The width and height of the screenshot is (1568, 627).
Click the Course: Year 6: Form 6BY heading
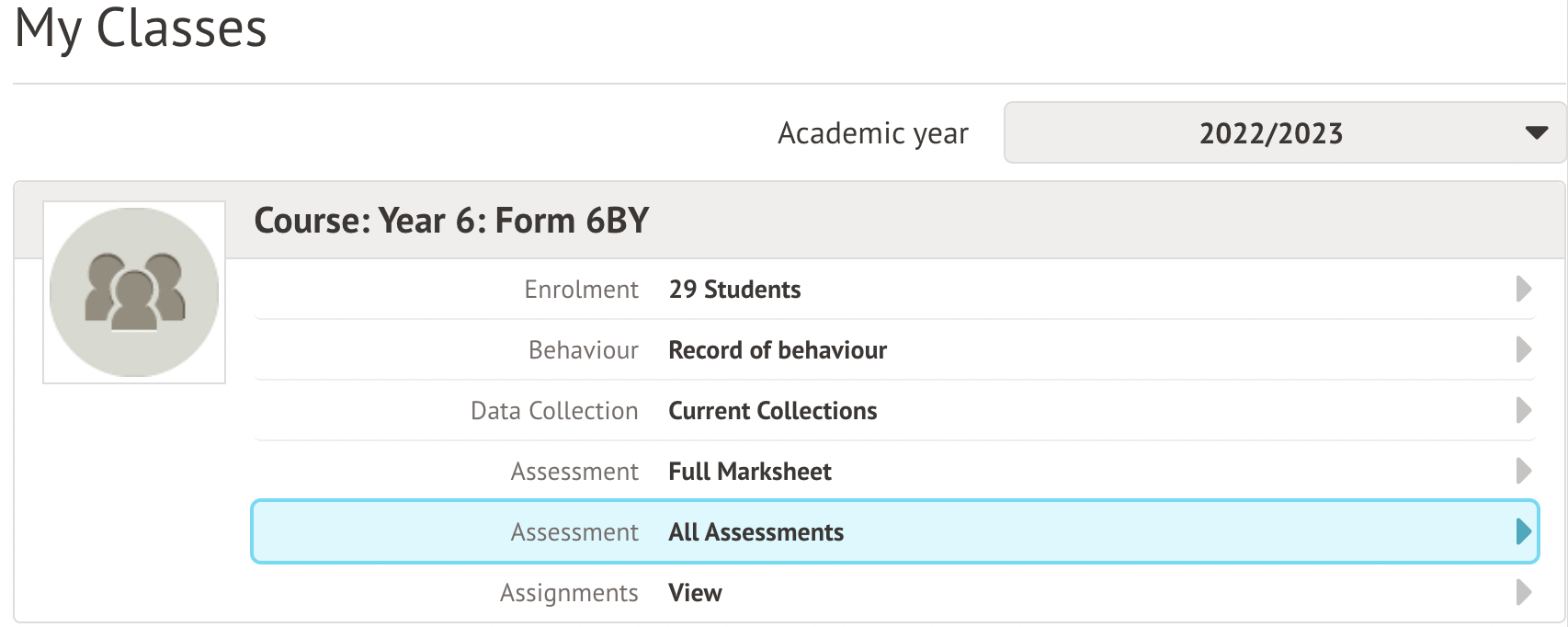[x=451, y=221]
